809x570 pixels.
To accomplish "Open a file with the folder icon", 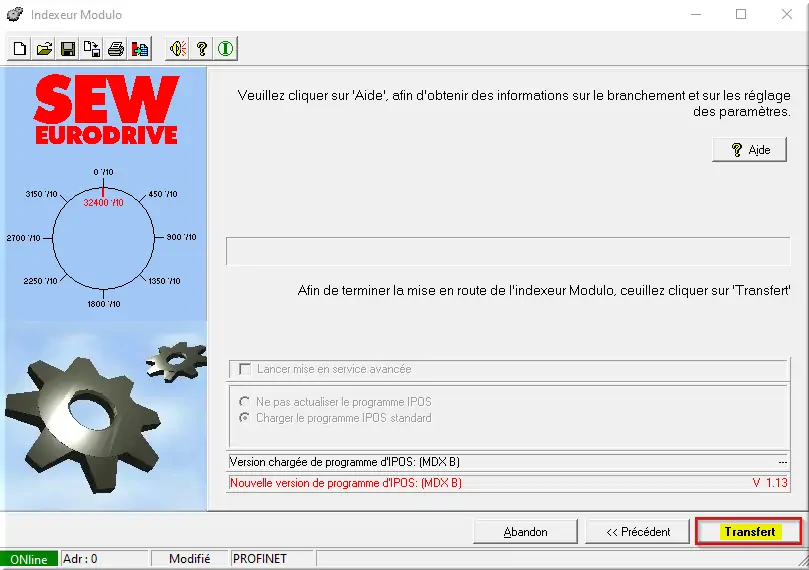I will [44, 49].
